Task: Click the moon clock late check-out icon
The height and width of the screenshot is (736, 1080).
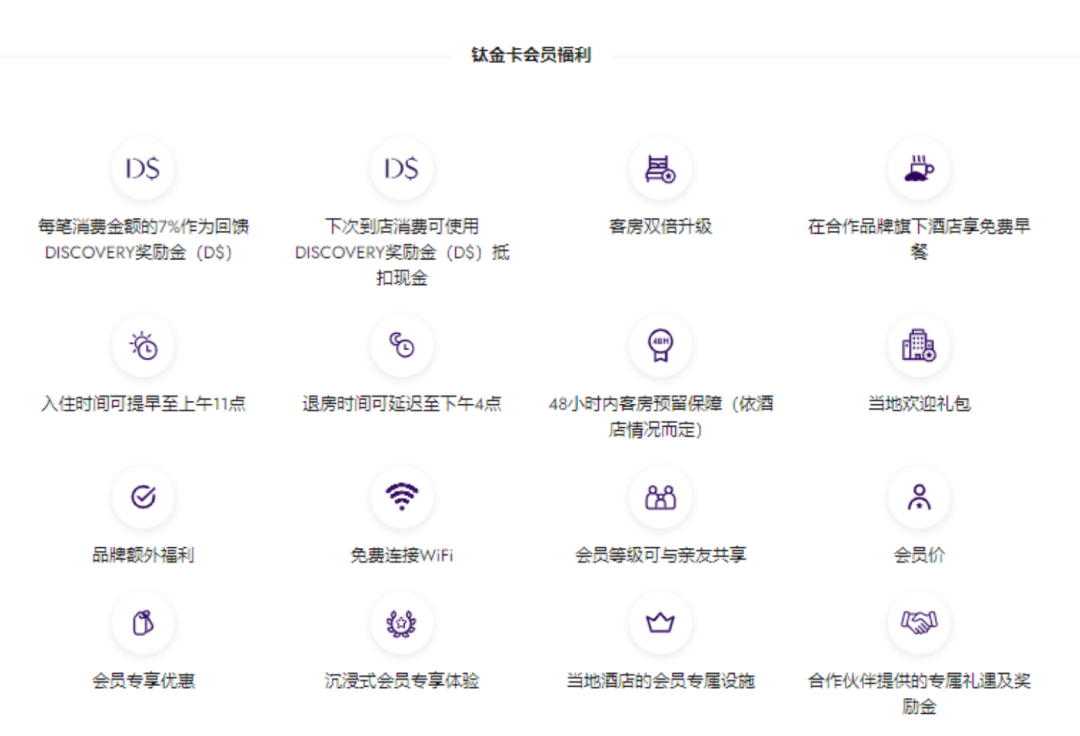Action: (401, 345)
